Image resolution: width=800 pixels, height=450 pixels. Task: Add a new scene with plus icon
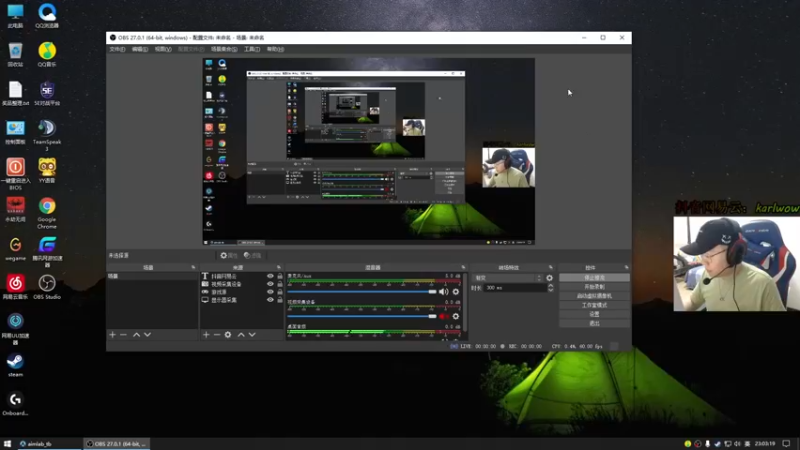point(112,335)
